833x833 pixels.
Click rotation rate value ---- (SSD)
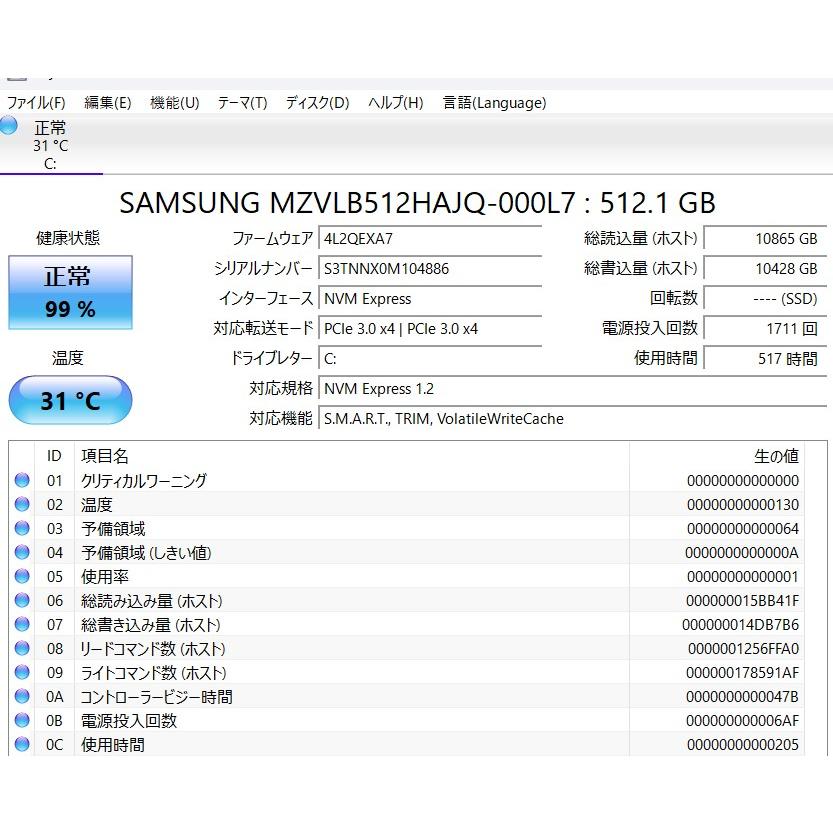point(766,299)
